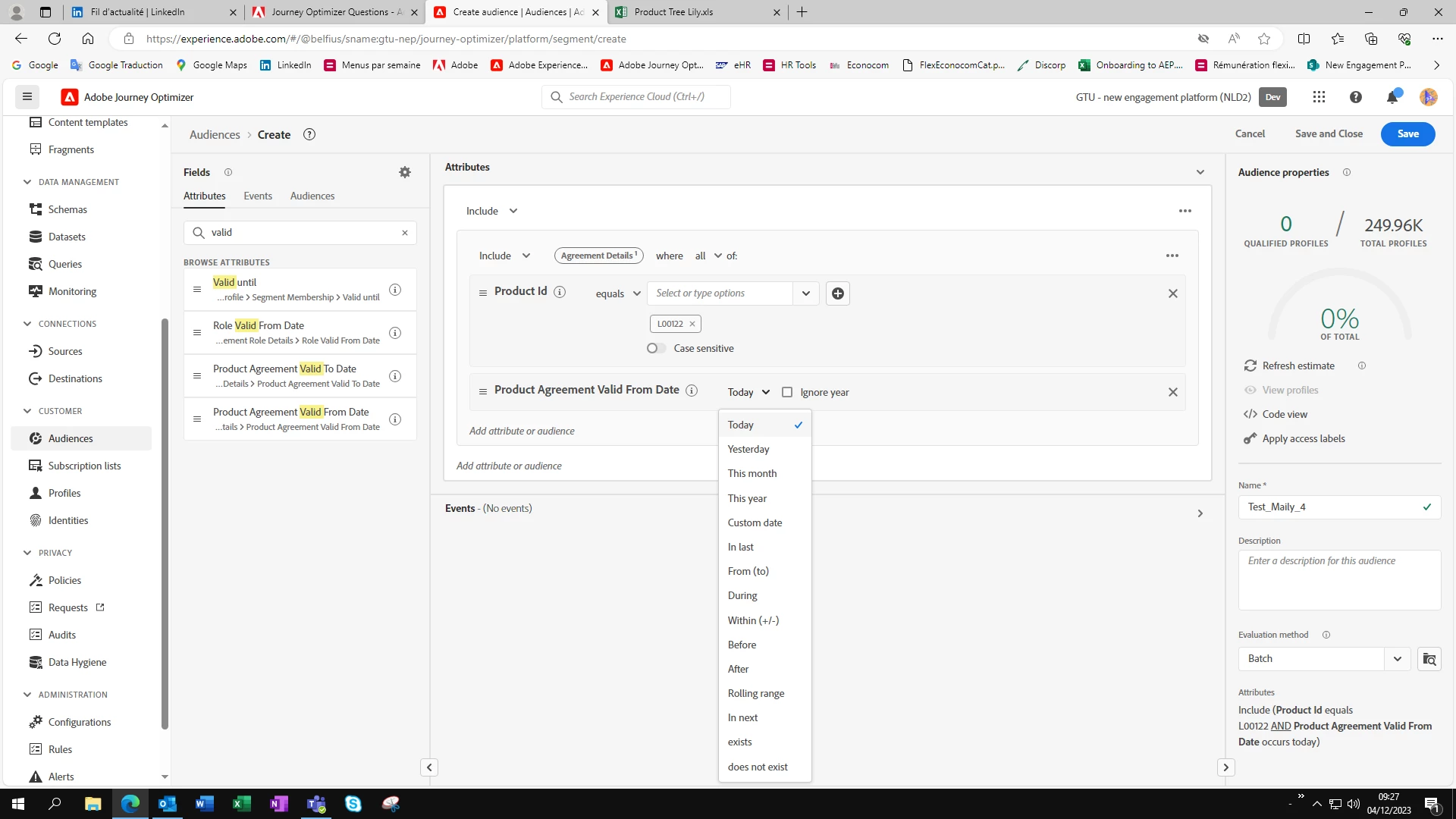This screenshot has width=1456, height=819.
Task: Click the blue Save button
Action: [x=1407, y=133]
